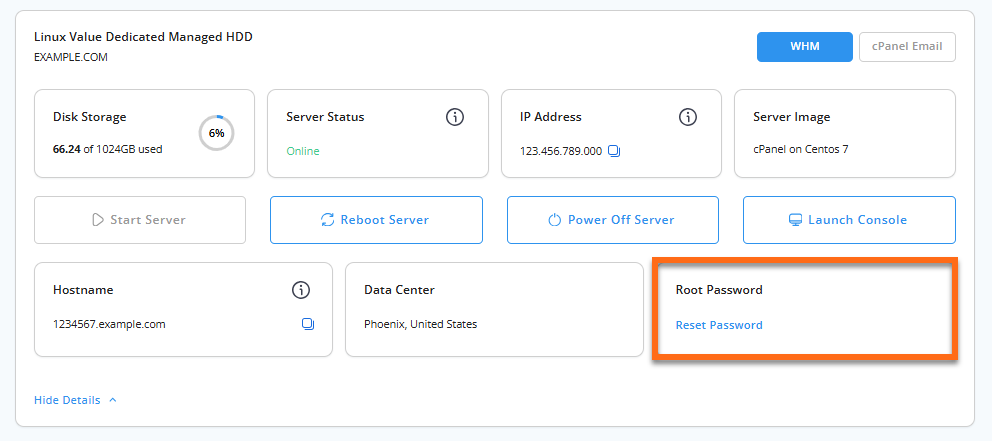Open WHM
992x441 pixels.
click(x=805, y=47)
